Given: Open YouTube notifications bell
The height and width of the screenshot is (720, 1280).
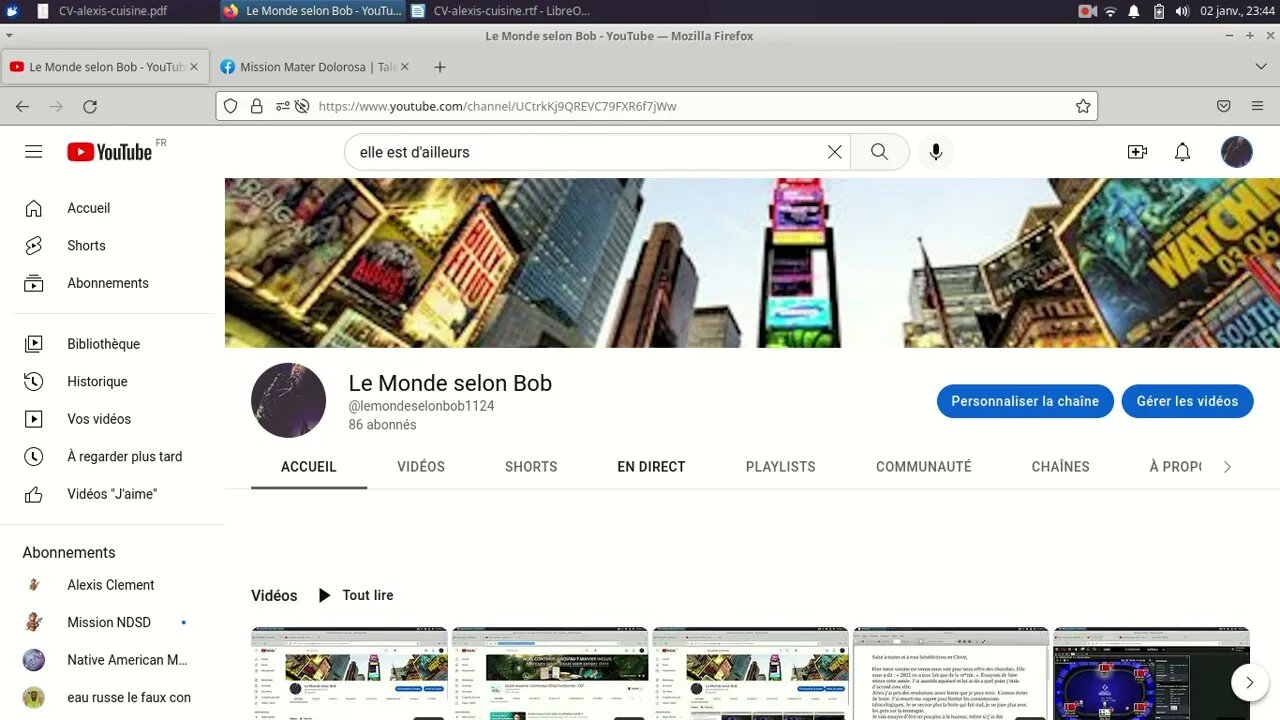Looking at the screenshot, I should (1182, 152).
